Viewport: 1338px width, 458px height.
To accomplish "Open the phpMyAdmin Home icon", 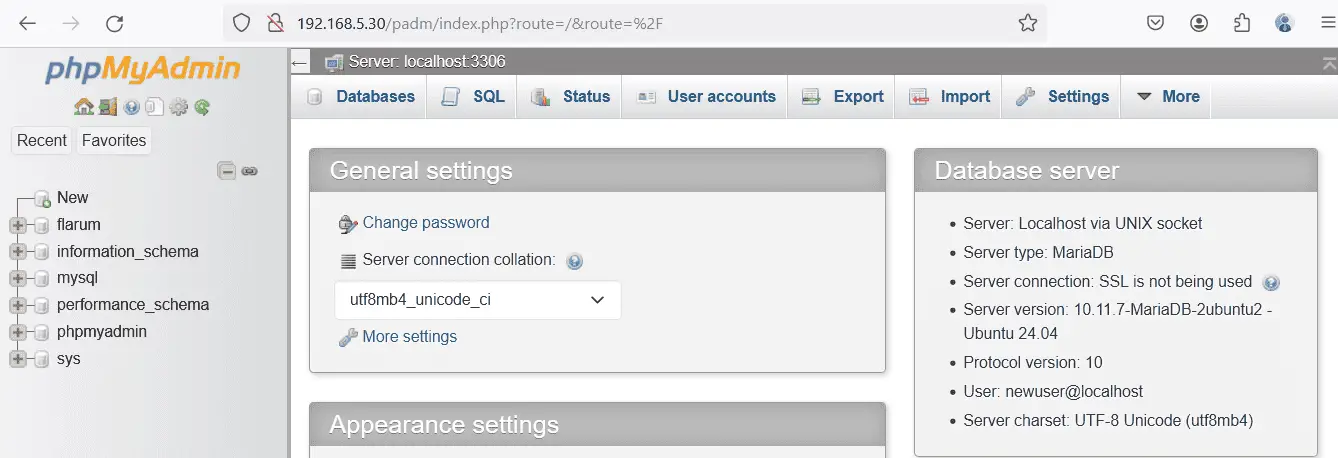I will click(84, 107).
